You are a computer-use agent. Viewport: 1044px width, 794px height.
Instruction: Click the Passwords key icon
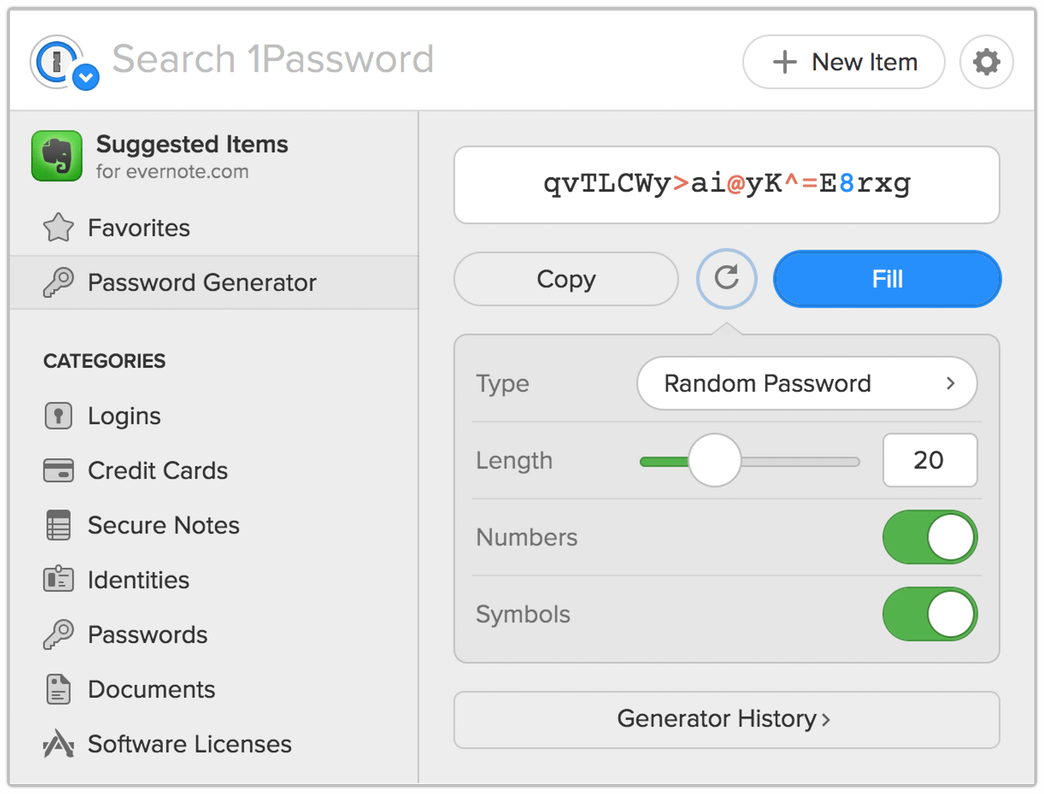[x=57, y=634]
